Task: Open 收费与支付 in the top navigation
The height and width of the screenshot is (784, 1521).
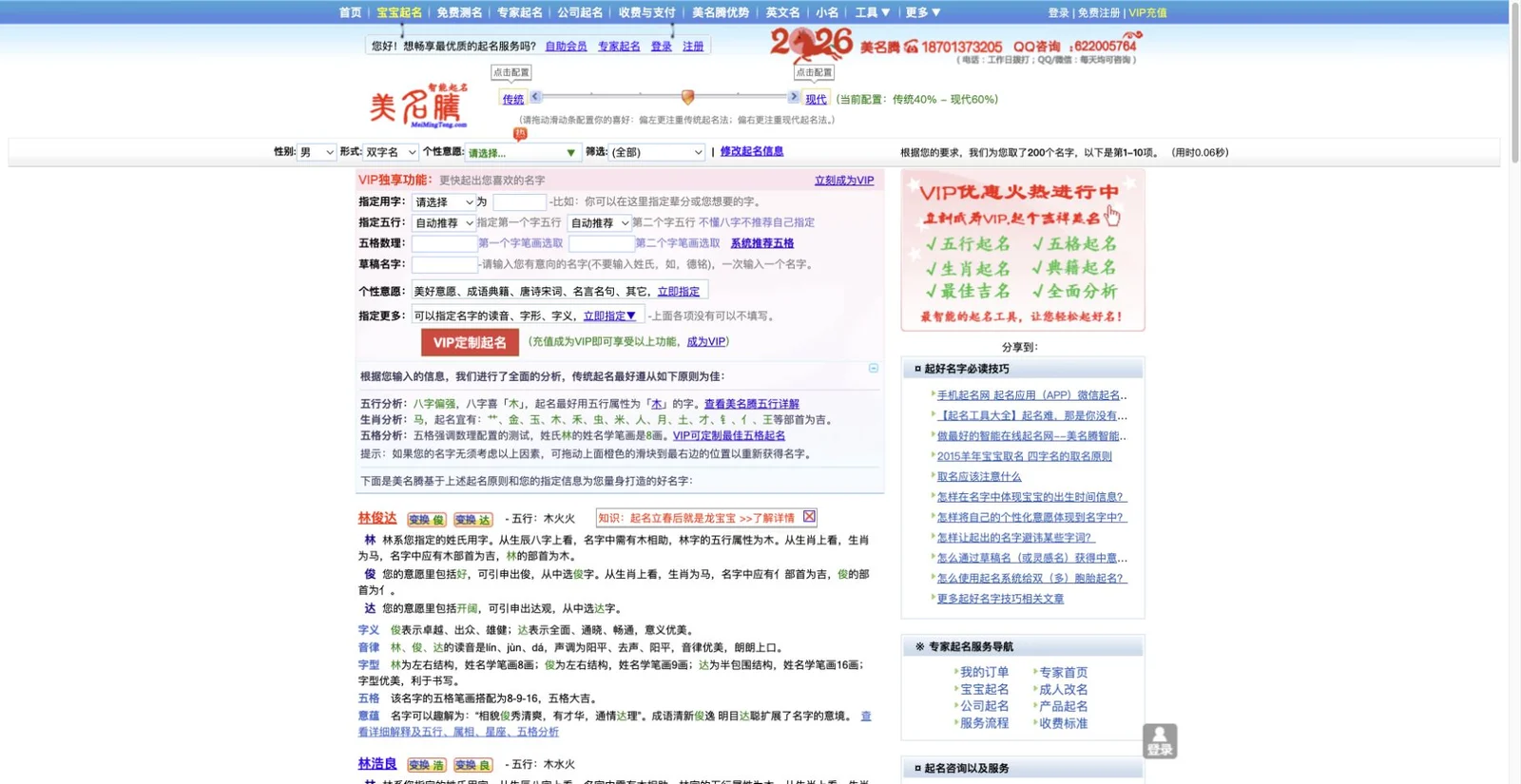Action: pos(646,12)
